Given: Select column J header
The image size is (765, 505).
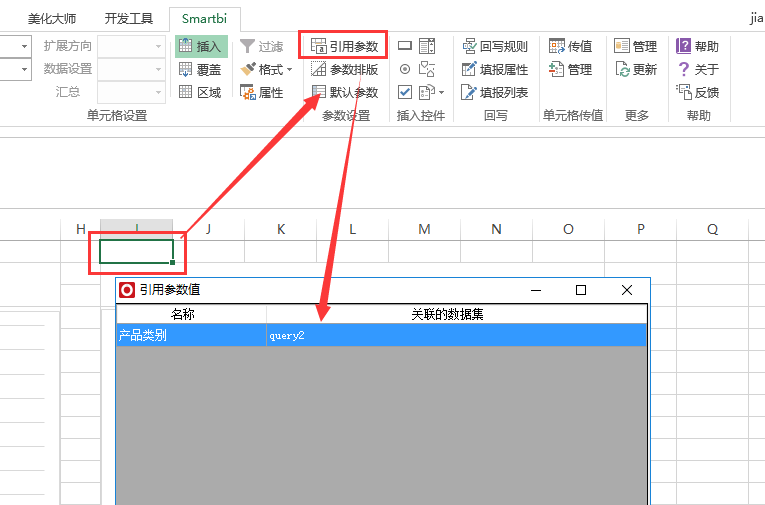Looking at the screenshot, I should coord(209,229).
